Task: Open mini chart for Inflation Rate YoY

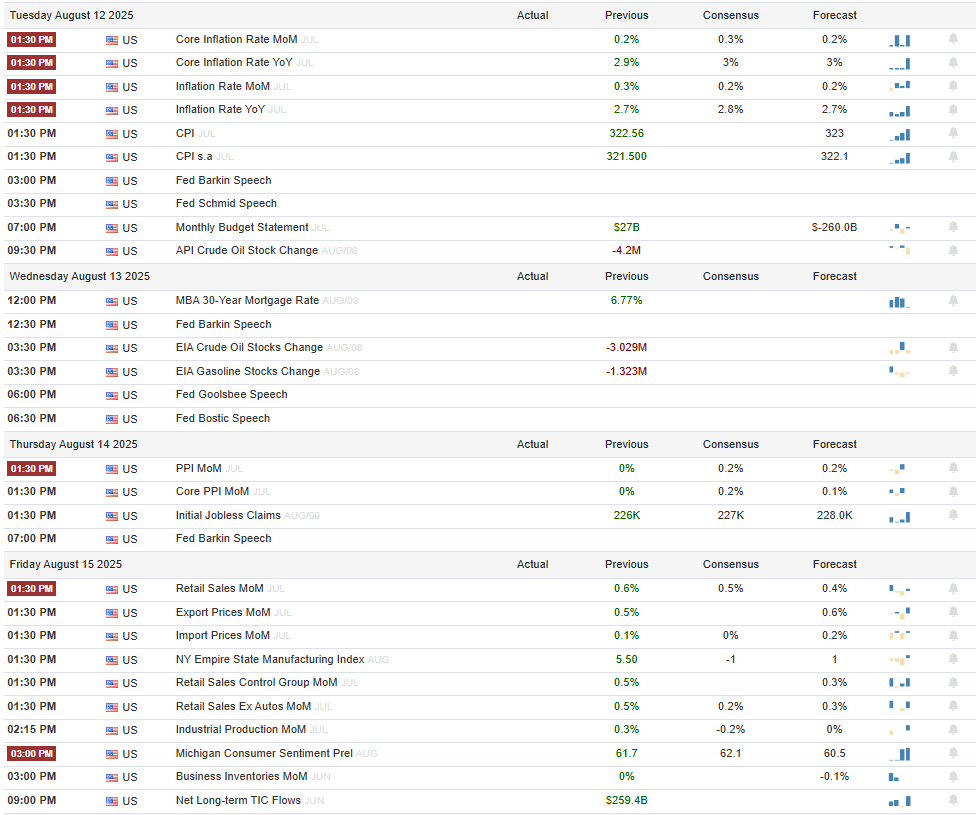Action: point(899,111)
